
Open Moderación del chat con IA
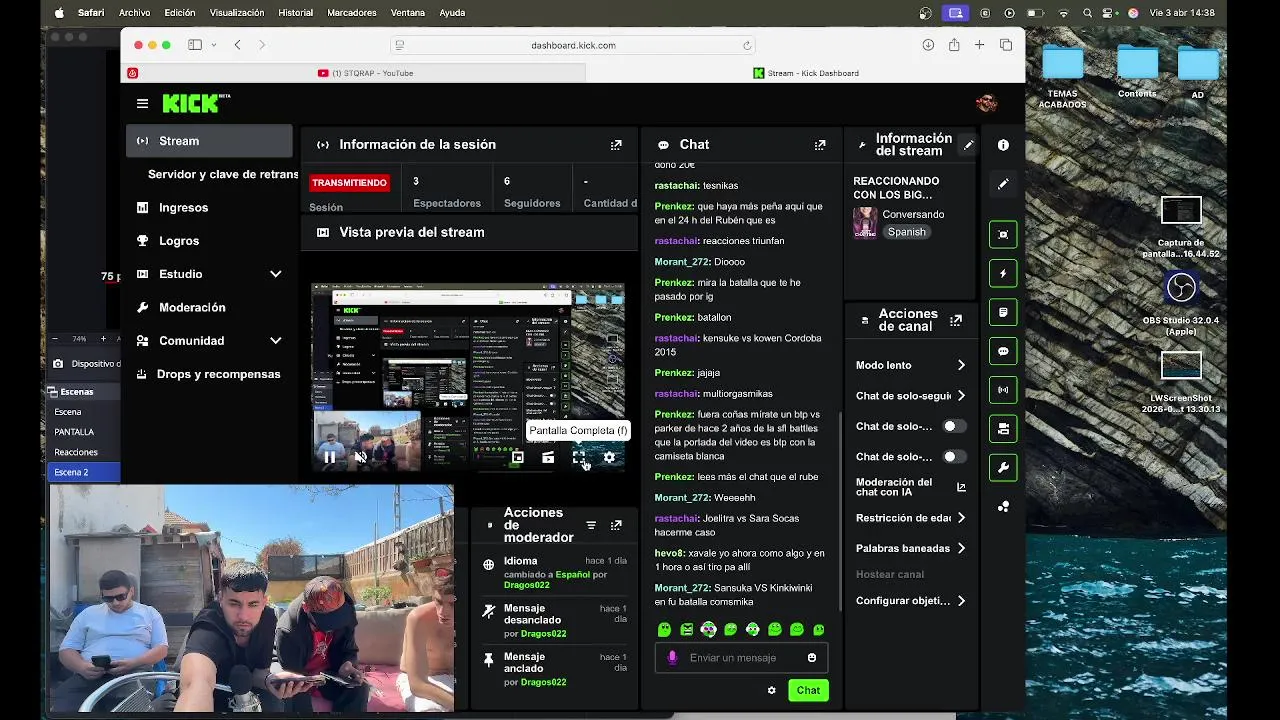pyautogui.click(x=910, y=487)
